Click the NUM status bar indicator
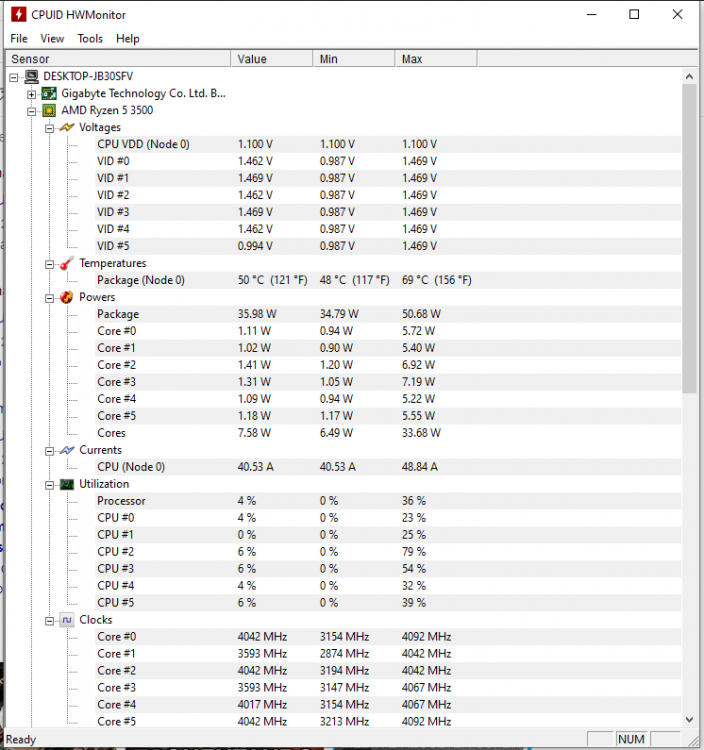Viewport: 704px width, 750px height. pyautogui.click(x=631, y=739)
